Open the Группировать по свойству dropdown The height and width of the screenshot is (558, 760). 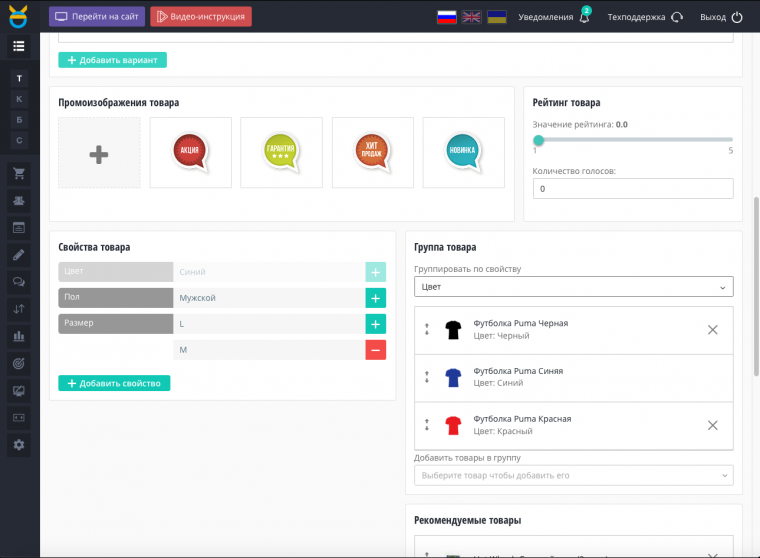pyautogui.click(x=573, y=287)
